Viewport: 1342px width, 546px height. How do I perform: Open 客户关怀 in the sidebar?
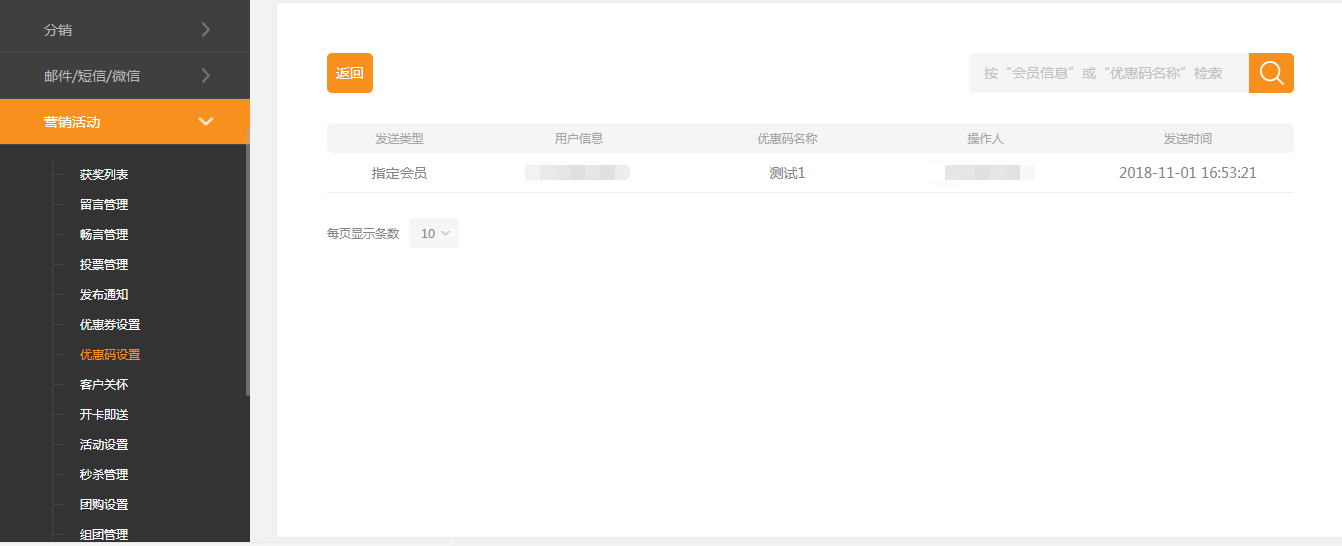104,385
